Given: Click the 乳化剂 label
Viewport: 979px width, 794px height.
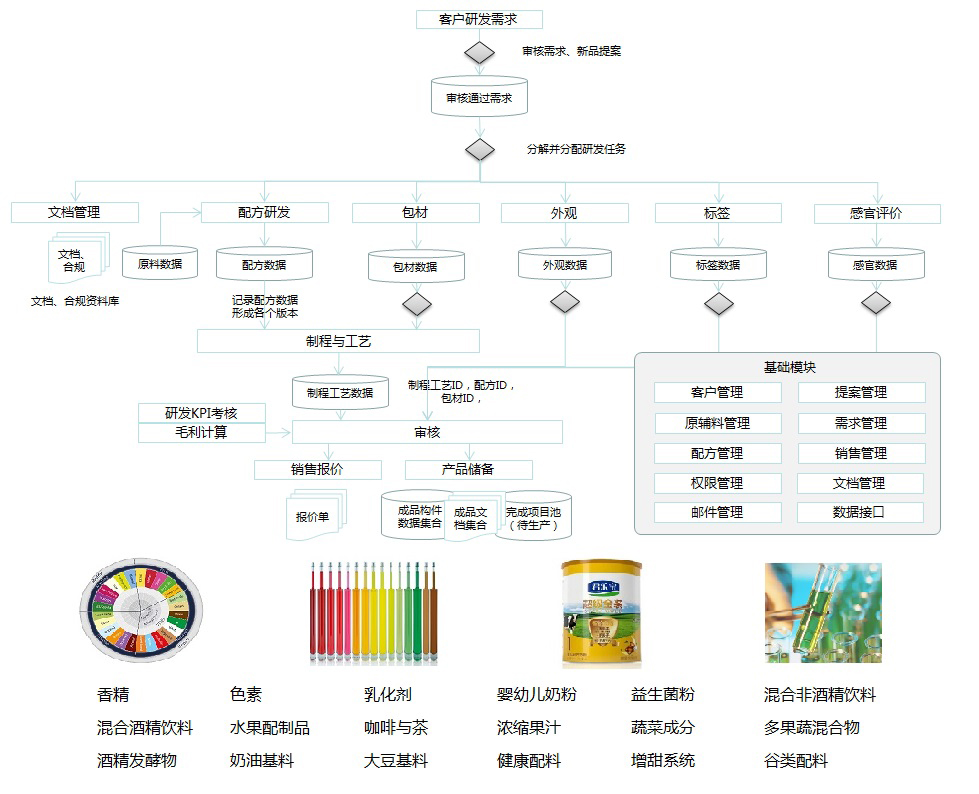Looking at the screenshot, I should (x=388, y=694).
